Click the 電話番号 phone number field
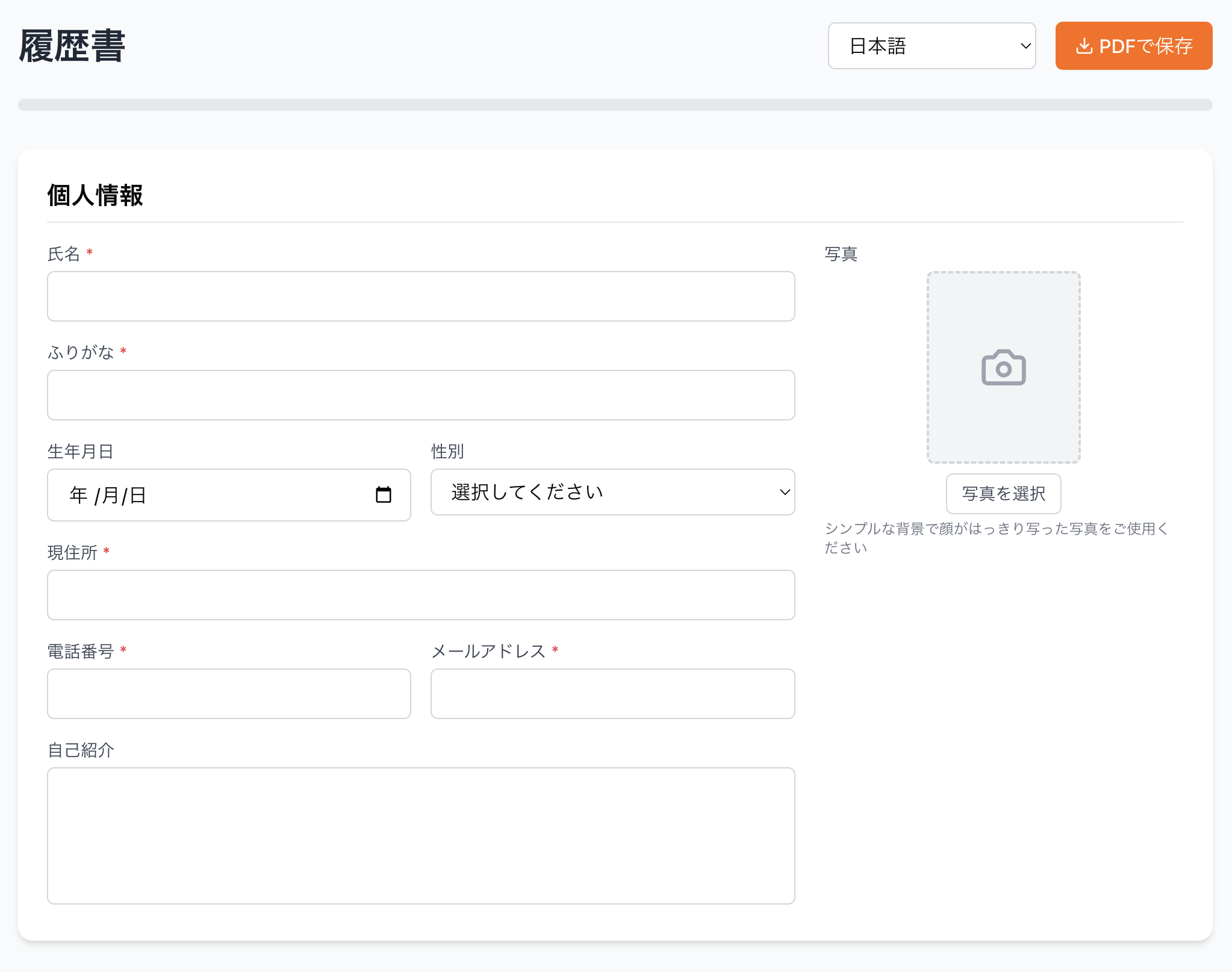 tap(229, 693)
